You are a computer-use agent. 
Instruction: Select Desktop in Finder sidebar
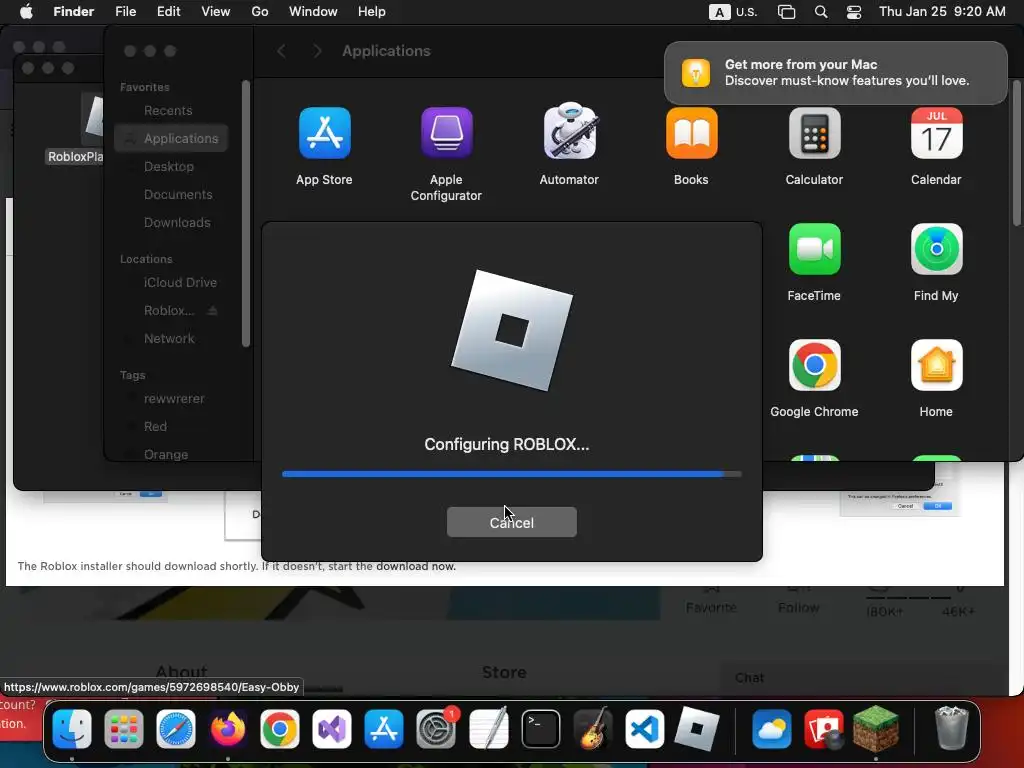[x=168, y=167]
